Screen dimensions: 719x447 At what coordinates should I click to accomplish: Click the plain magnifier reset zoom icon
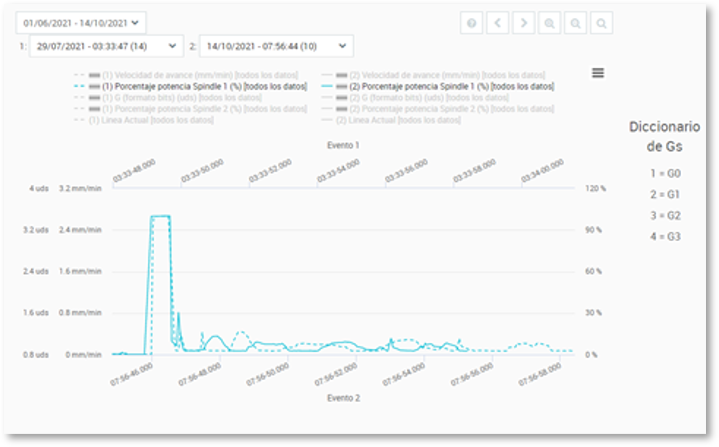[601, 23]
